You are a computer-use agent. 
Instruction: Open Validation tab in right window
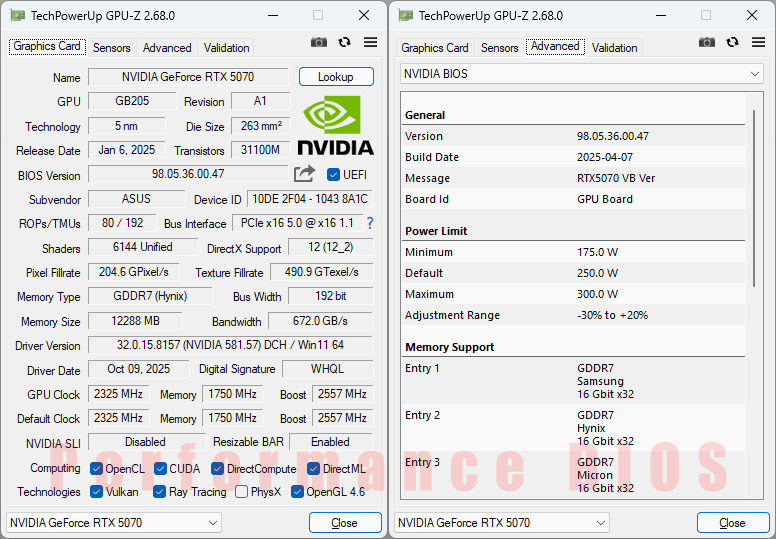[x=615, y=48]
